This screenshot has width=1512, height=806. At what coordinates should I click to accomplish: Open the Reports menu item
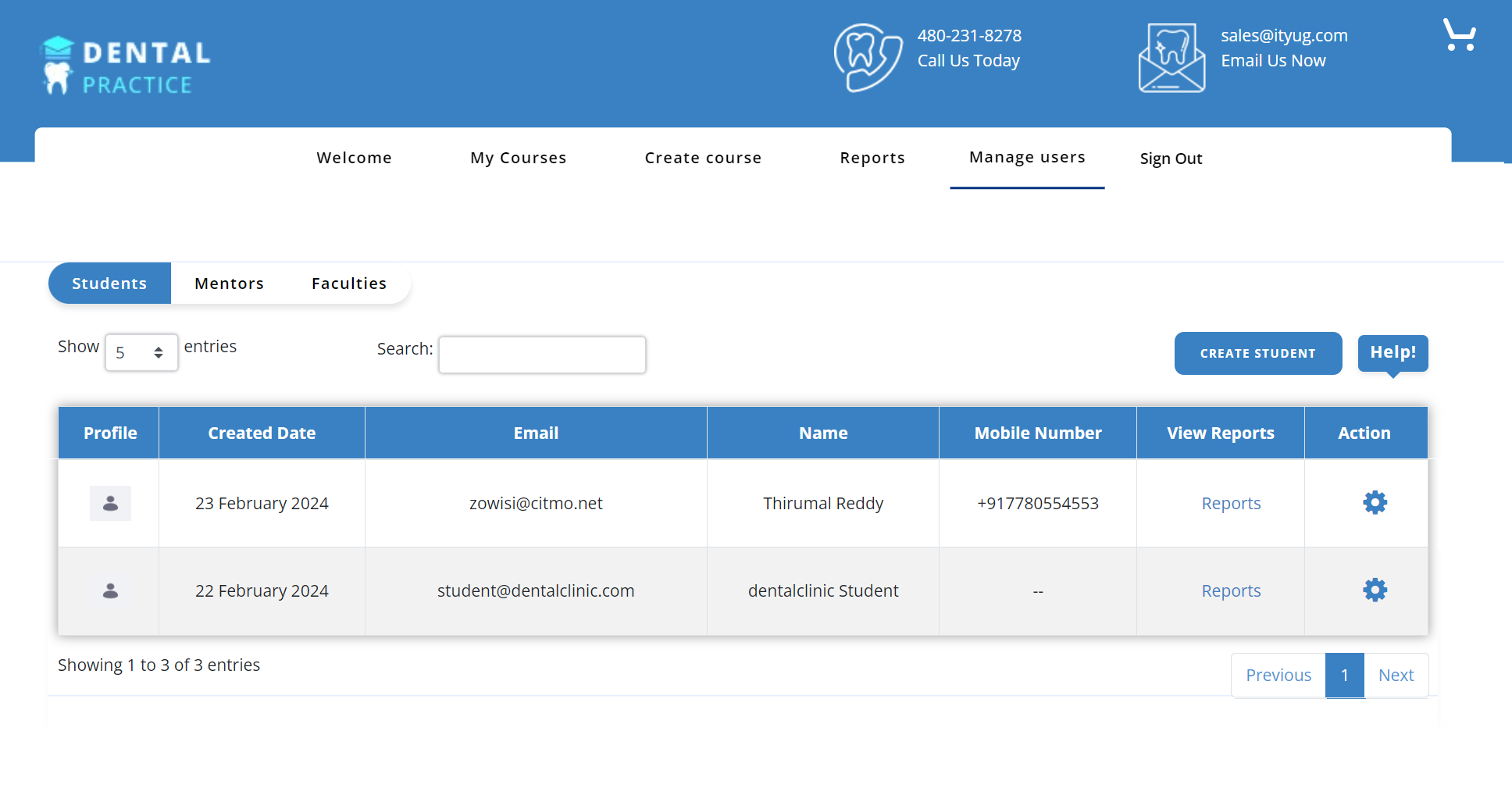coord(872,158)
